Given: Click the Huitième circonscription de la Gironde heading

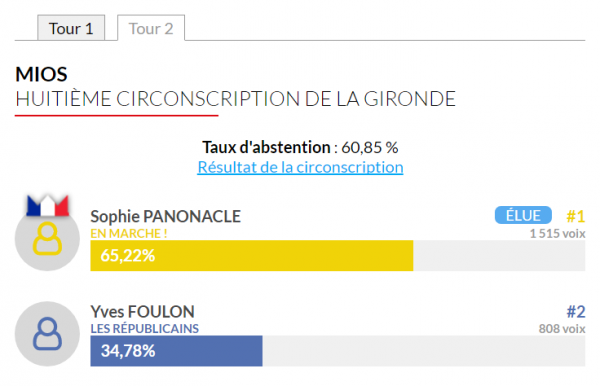Looking at the screenshot, I should [x=235, y=99].
